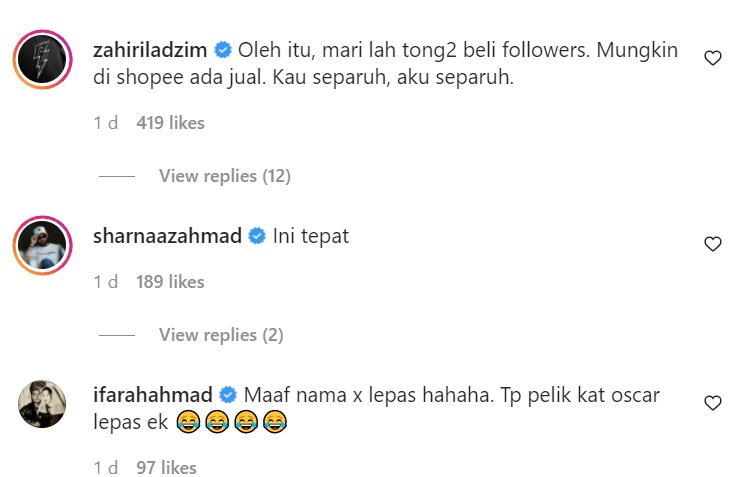Open sharnaazahmad's profile picture with story ring
Viewport: 735px width, 477px height.
[43, 246]
